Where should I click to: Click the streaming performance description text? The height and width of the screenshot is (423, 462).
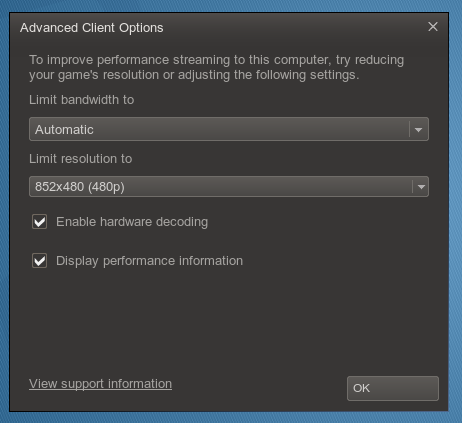click(216, 67)
